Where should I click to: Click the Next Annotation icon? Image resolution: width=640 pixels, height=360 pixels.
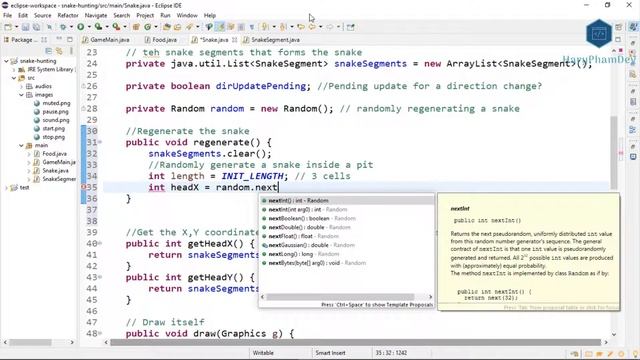coord(265,27)
